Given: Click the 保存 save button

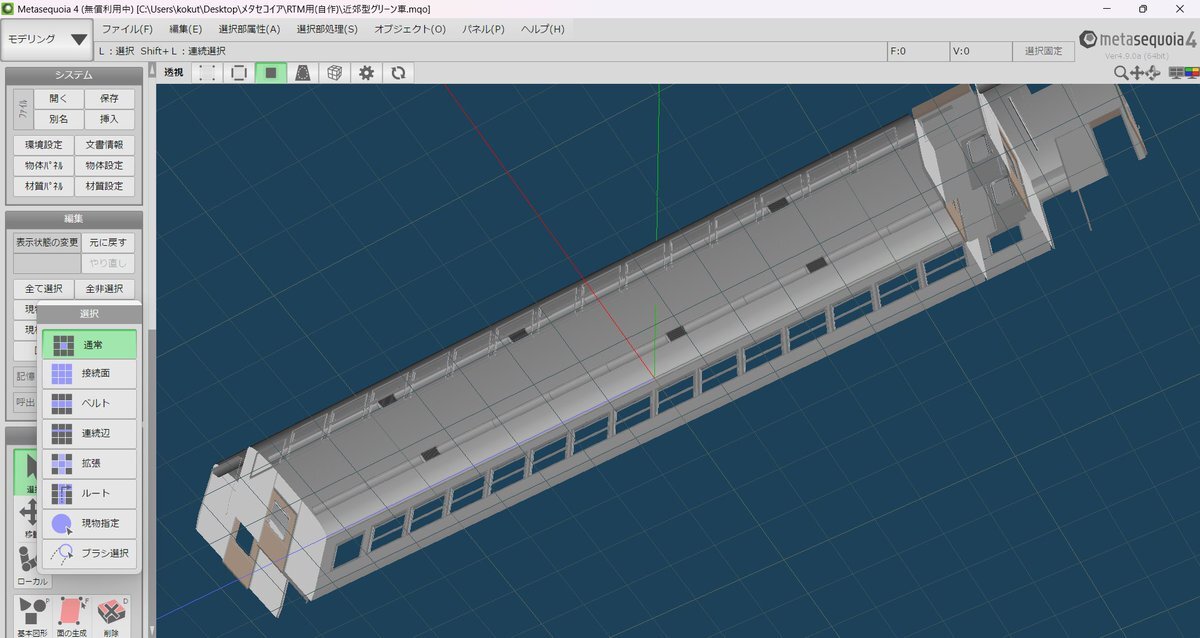Looking at the screenshot, I should coord(109,99).
